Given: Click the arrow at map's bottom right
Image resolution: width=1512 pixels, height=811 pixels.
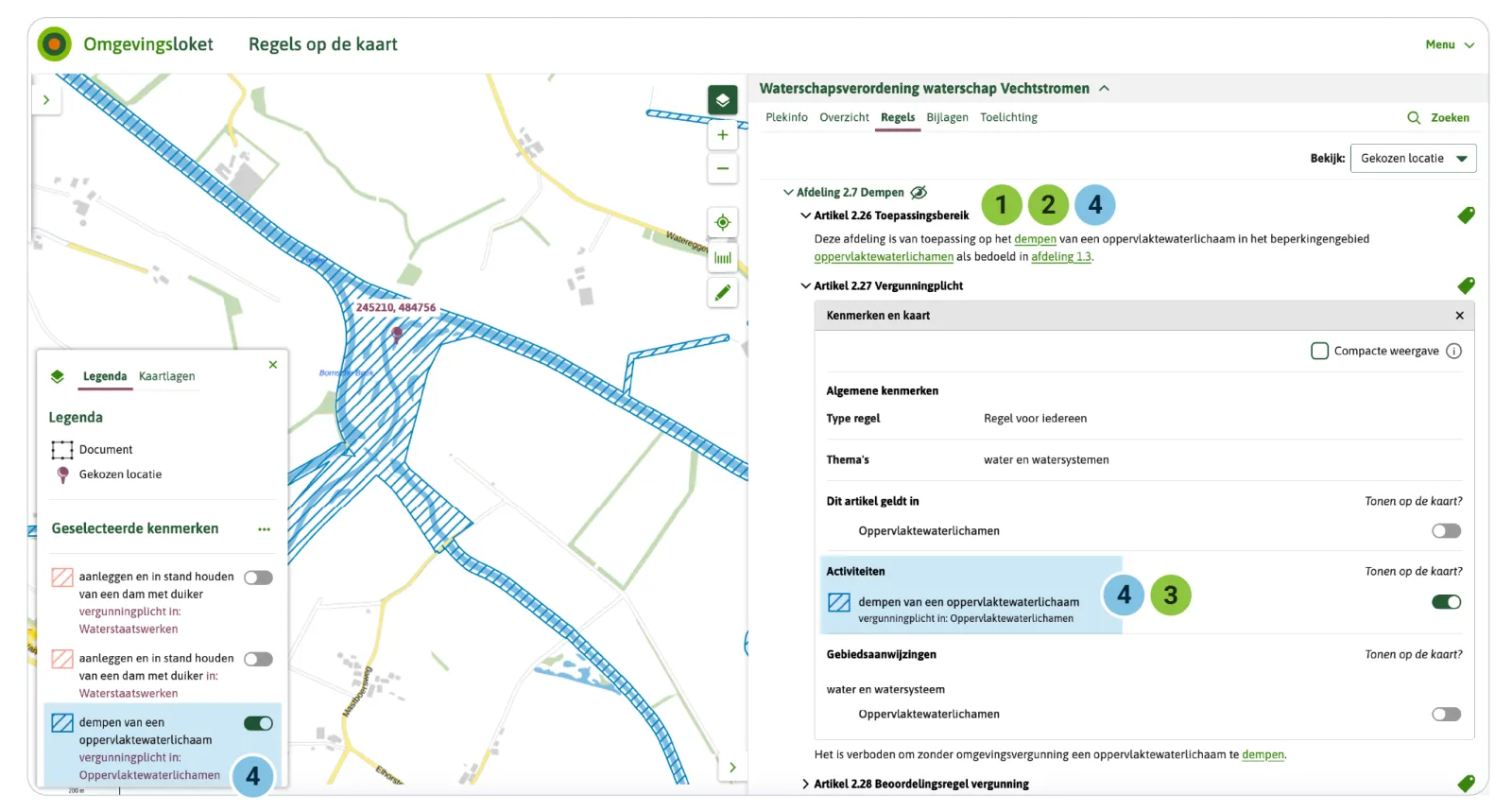Looking at the screenshot, I should click(732, 768).
